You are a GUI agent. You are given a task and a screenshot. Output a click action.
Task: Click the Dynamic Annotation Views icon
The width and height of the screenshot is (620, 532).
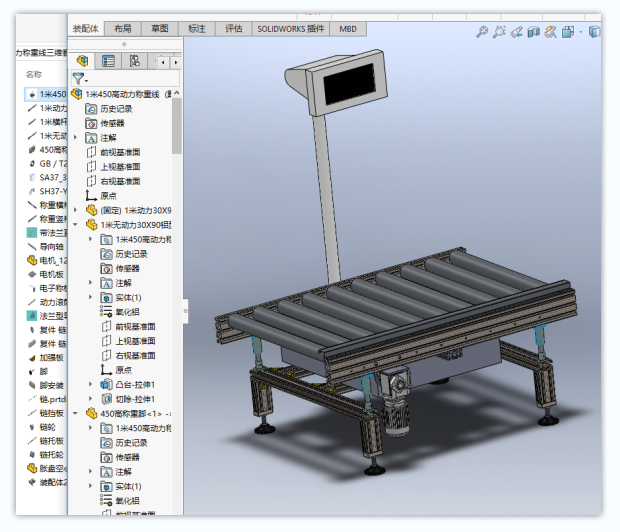(x=549, y=32)
